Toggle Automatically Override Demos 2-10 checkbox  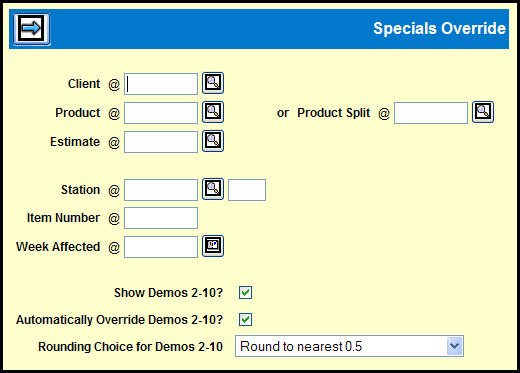[245, 319]
